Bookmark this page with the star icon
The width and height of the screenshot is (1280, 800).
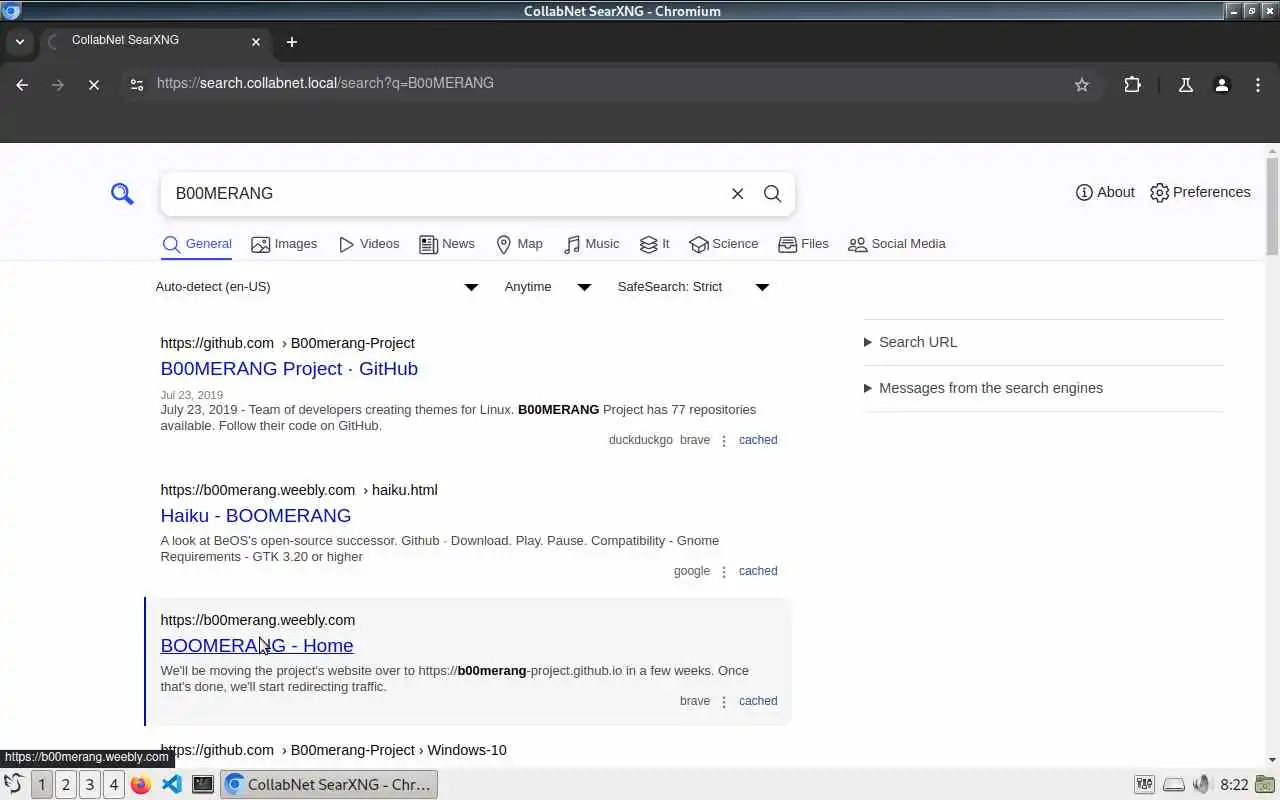coord(1081,85)
